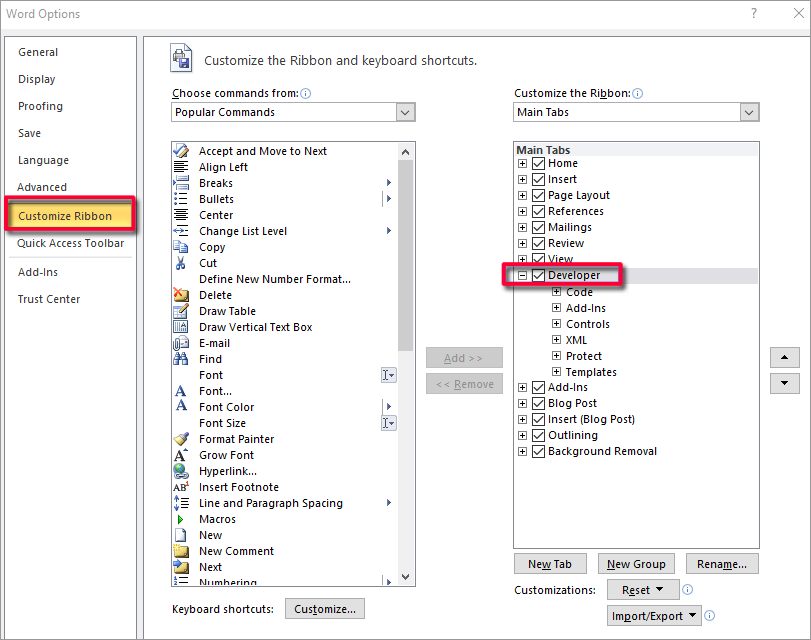
Task: Select the Cut scissors icon
Action: [x=181, y=263]
